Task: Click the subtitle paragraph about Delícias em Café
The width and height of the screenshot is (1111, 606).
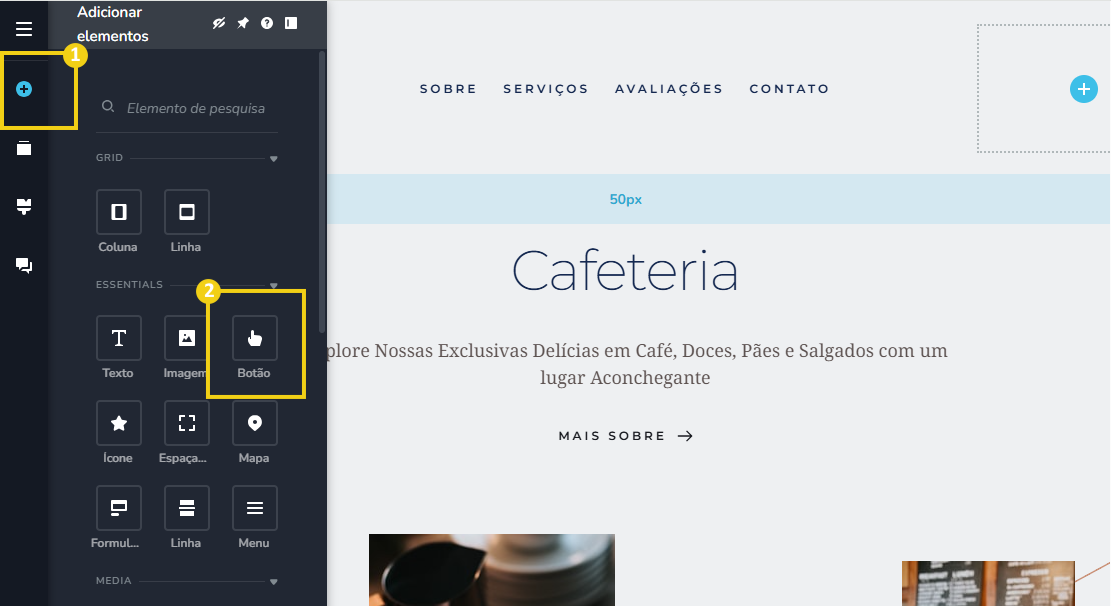Action: [636, 364]
